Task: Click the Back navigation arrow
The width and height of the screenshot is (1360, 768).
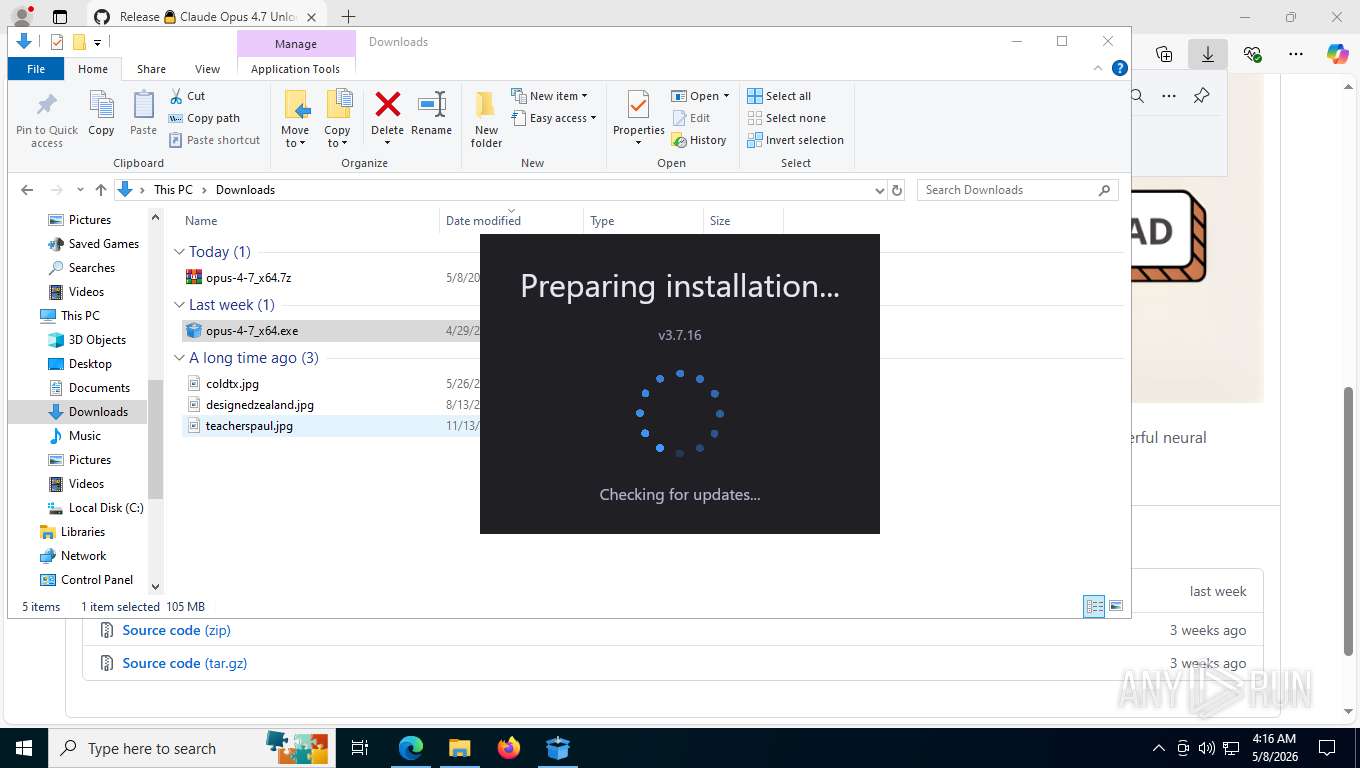Action: click(27, 190)
